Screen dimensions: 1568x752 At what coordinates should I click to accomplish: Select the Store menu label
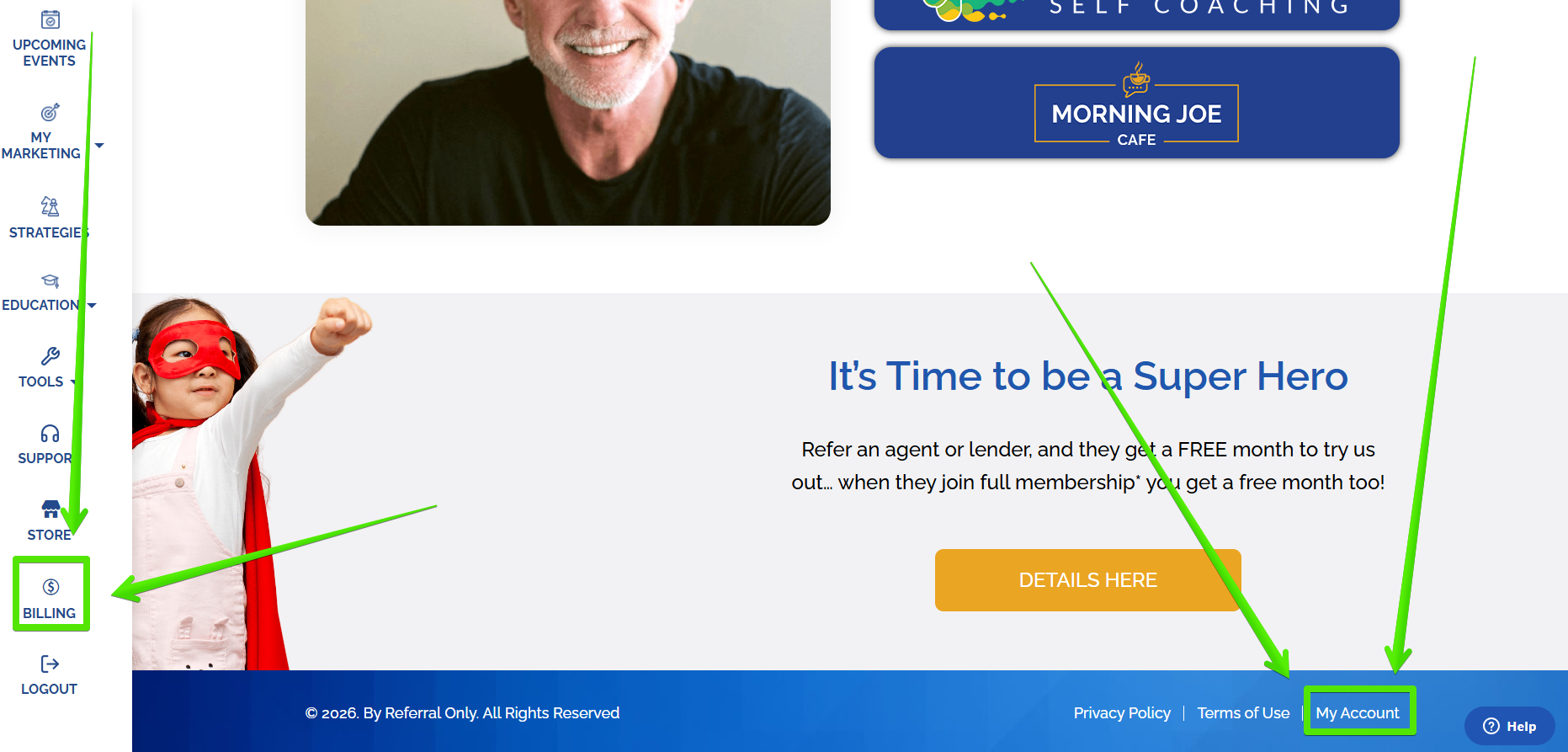50,535
